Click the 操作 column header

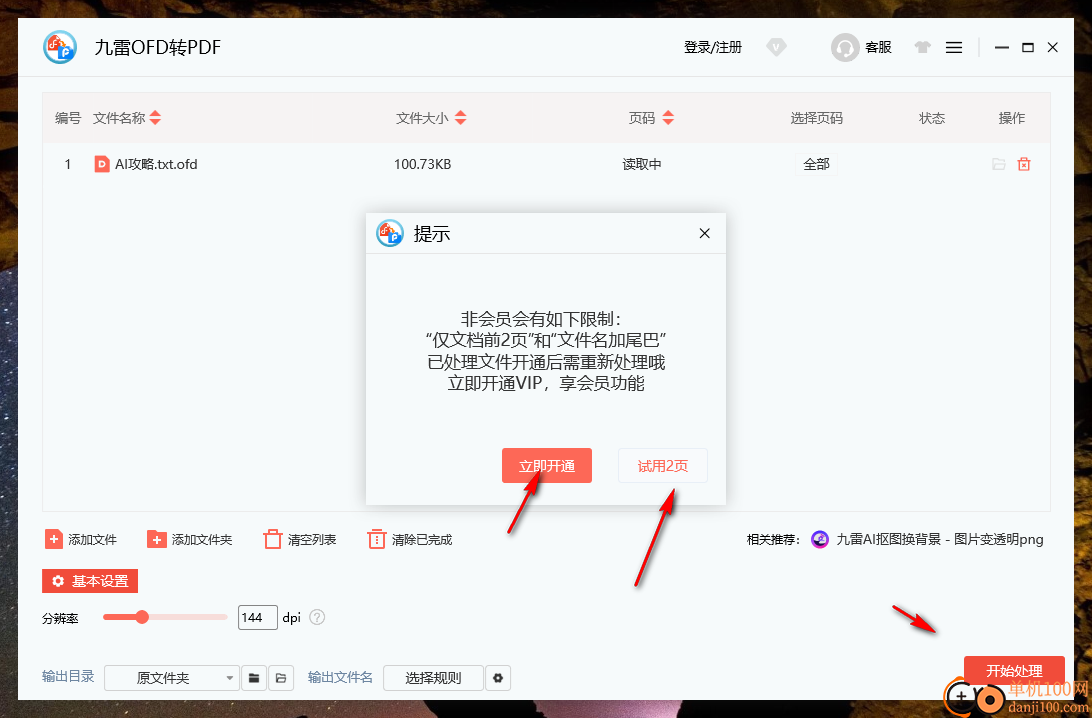click(x=1011, y=118)
